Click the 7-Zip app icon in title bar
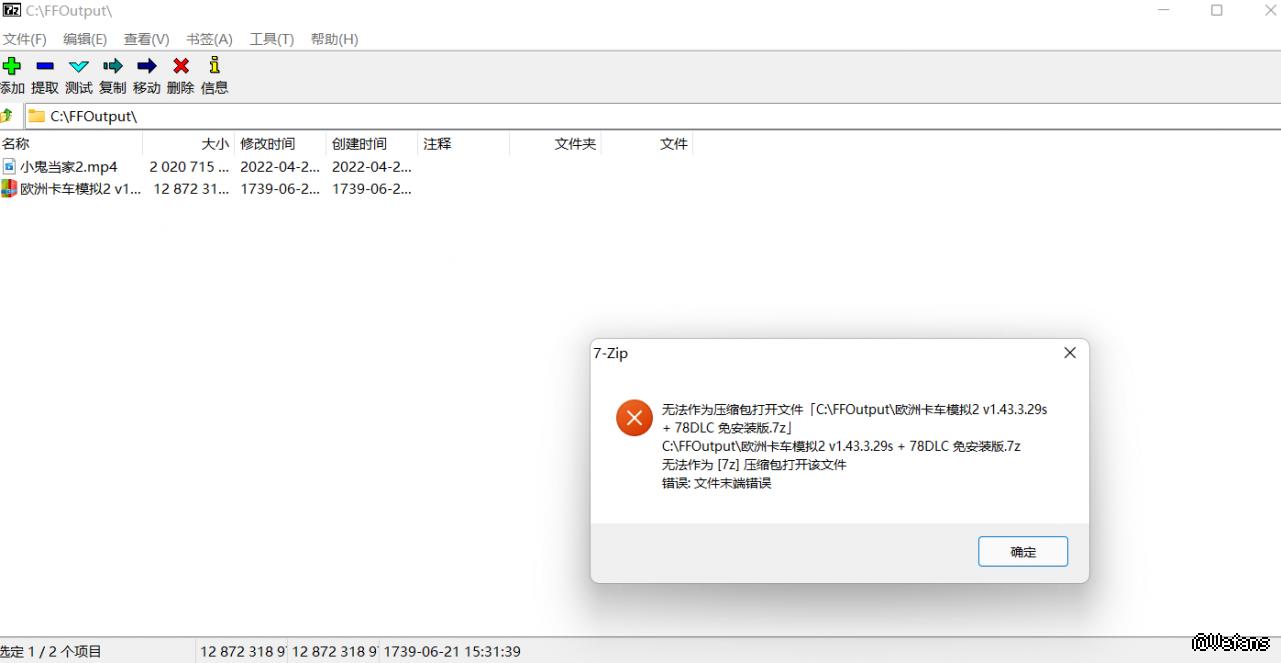 click(12, 10)
